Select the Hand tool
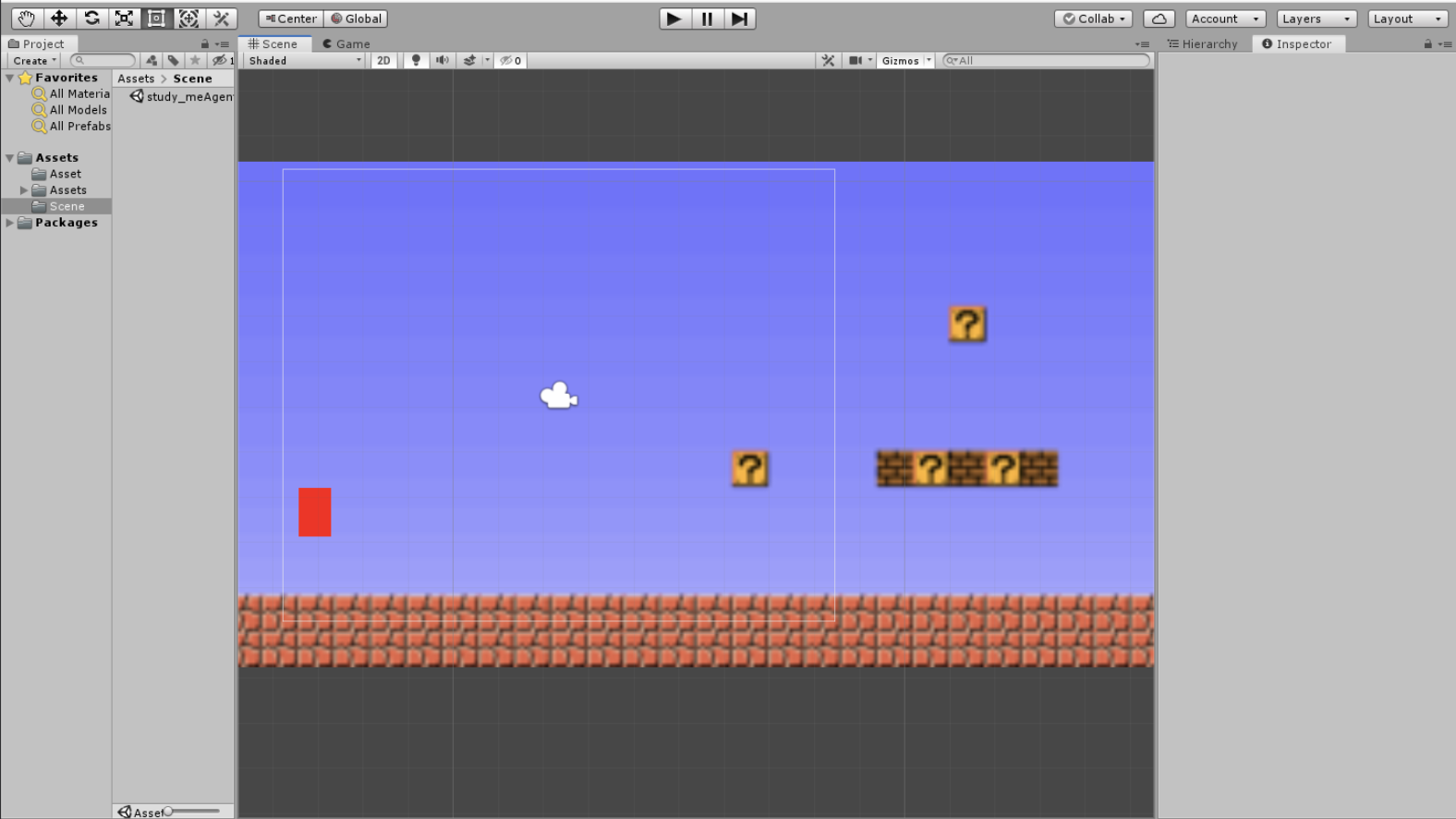The height and width of the screenshot is (819, 1456). click(x=26, y=18)
